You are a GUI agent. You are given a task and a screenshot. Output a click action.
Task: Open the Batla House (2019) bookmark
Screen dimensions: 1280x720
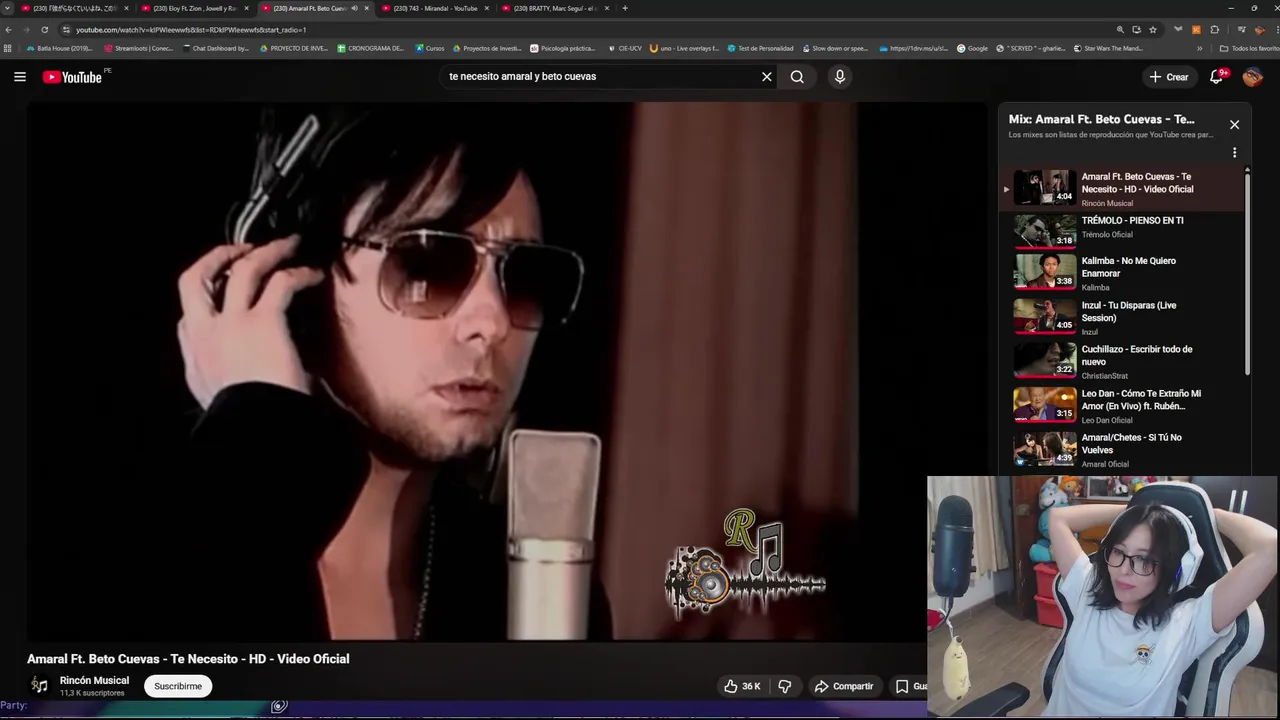60,48
